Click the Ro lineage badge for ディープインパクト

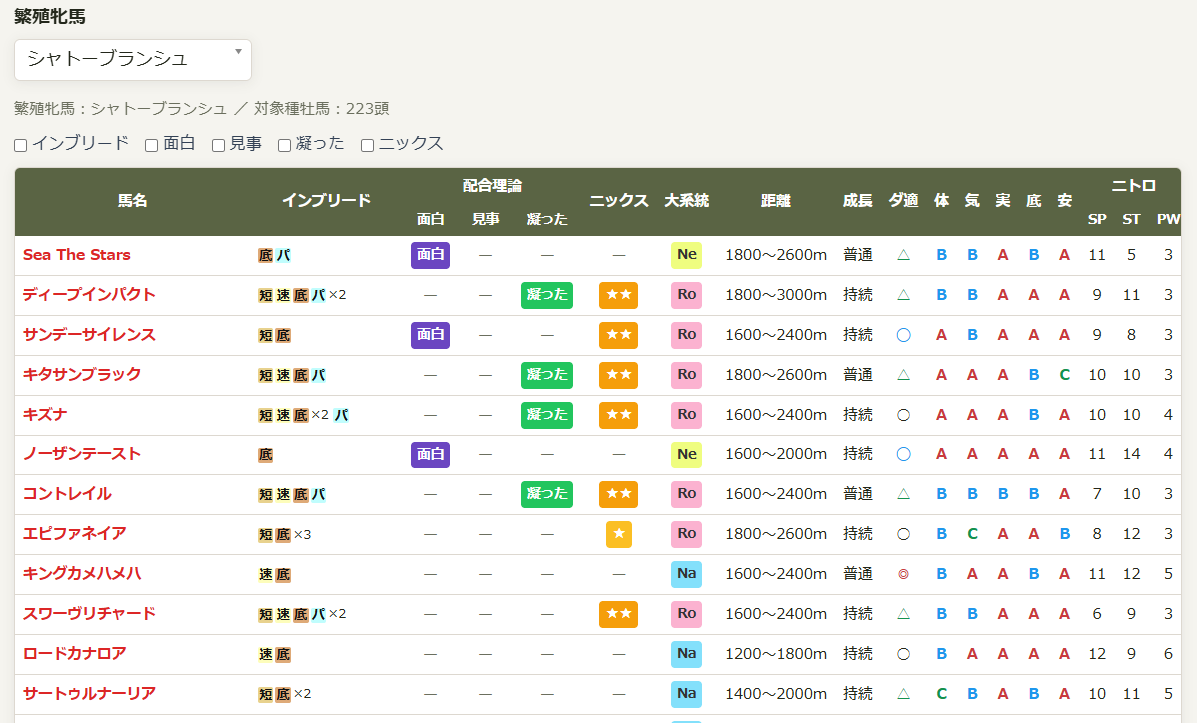click(x=686, y=295)
